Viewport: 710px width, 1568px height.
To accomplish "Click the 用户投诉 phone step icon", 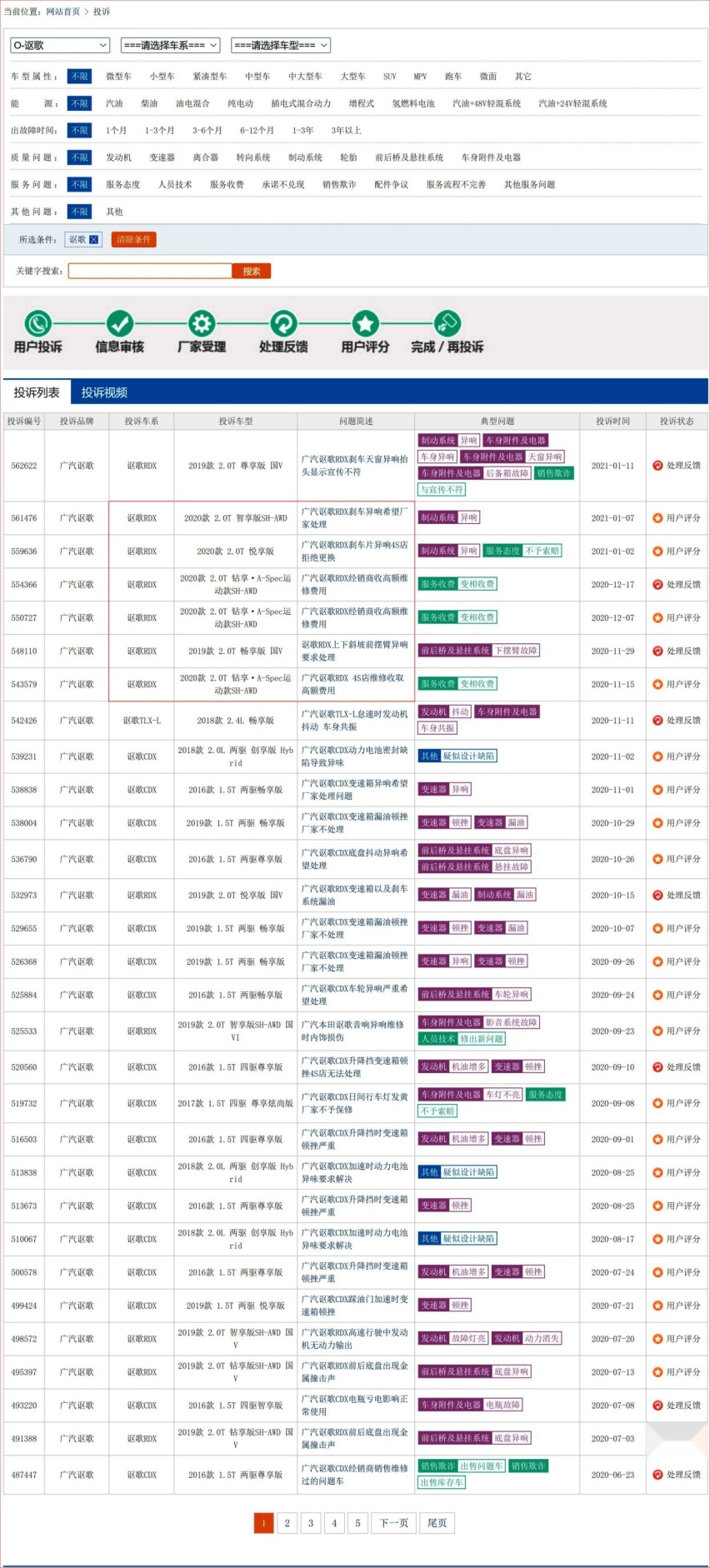I will coord(37,323).
